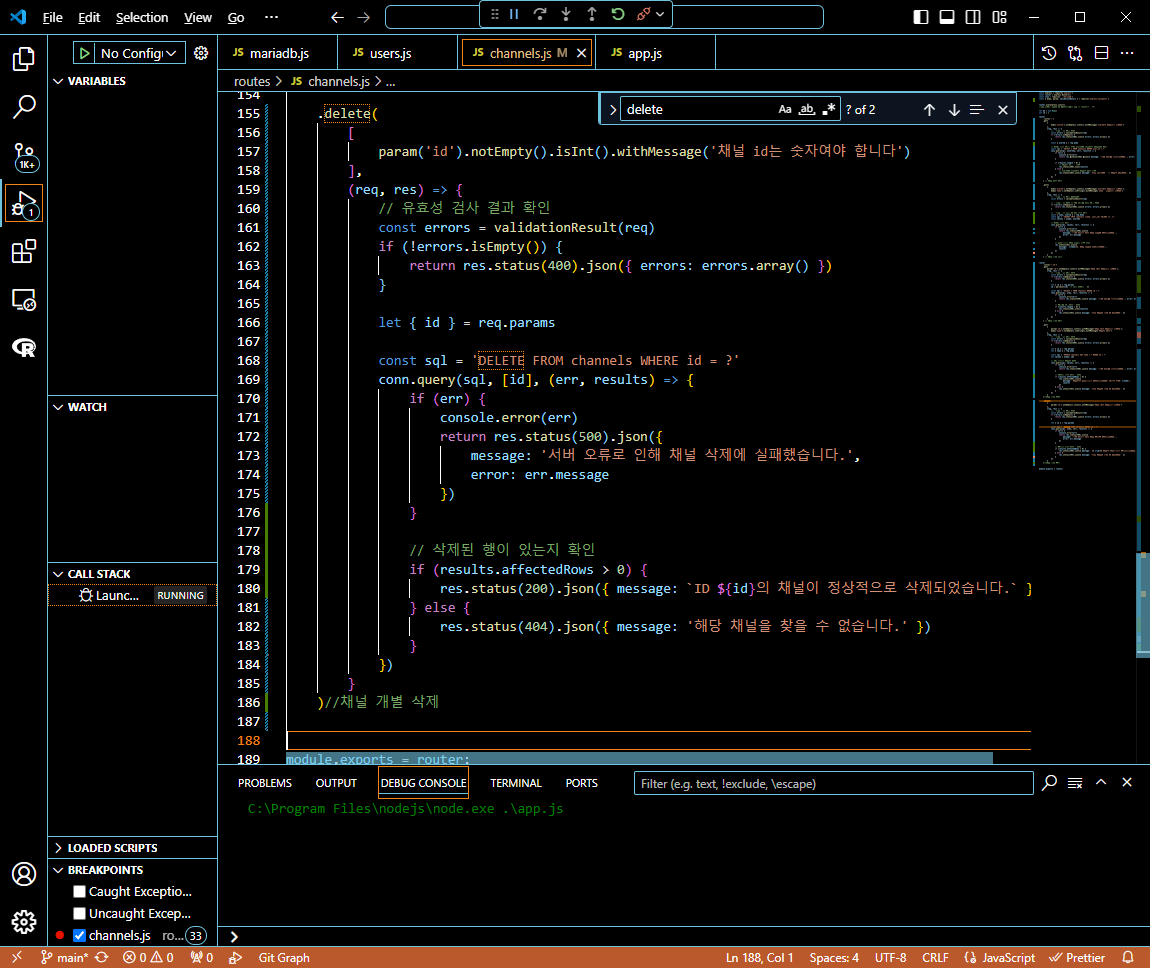Image resolution: width=1150 pixels, height=968 pixels.
Task: Check Caught Exceptions breakpoint
Action: (80, 892)
